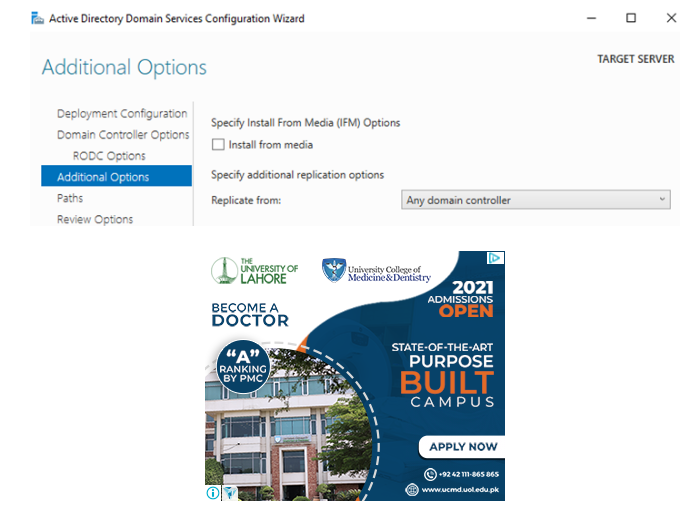Minimize the configuration wizard window
695x516 pixels.
tap(591, 18)
